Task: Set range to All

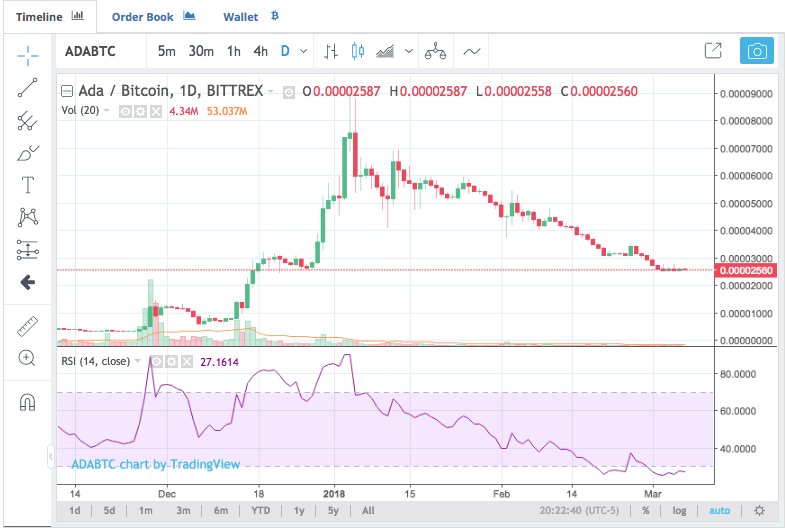Action: [x=368, y=510]
